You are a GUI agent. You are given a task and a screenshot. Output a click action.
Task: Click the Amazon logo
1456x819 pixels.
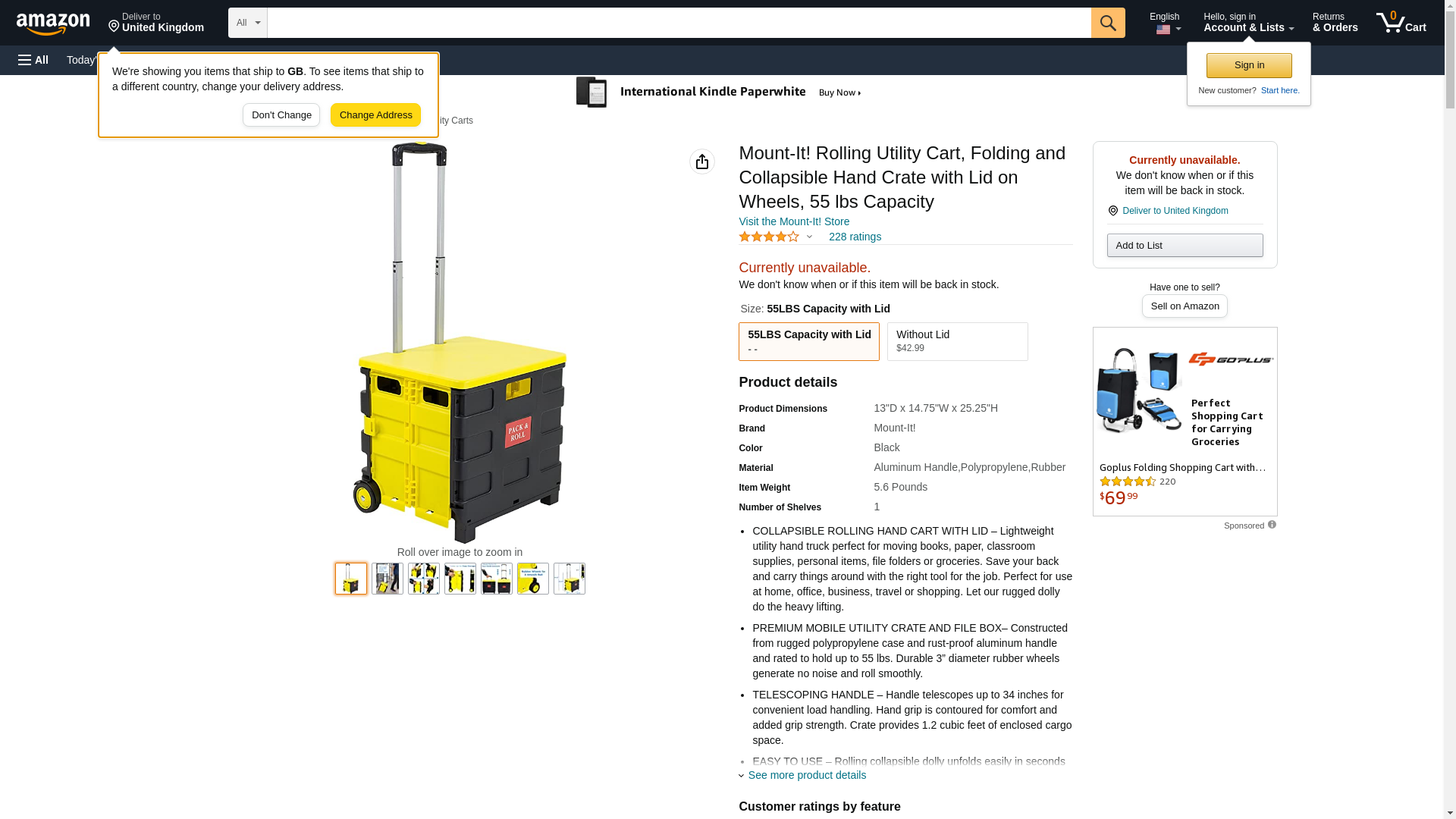(x=53, y=24)
